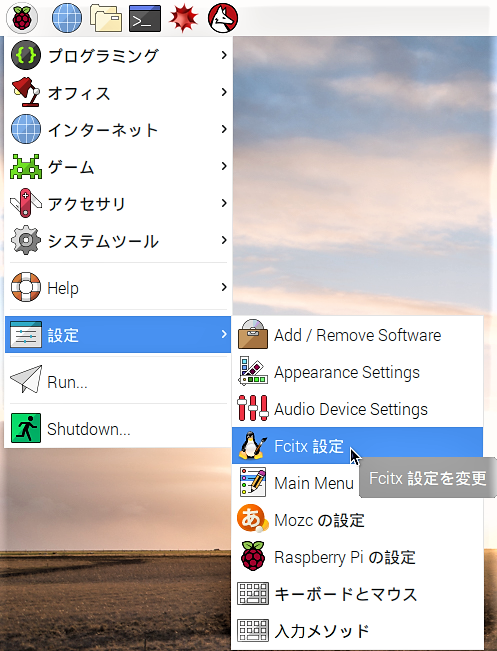Expand the Help submenu arrow

point(224,287)
